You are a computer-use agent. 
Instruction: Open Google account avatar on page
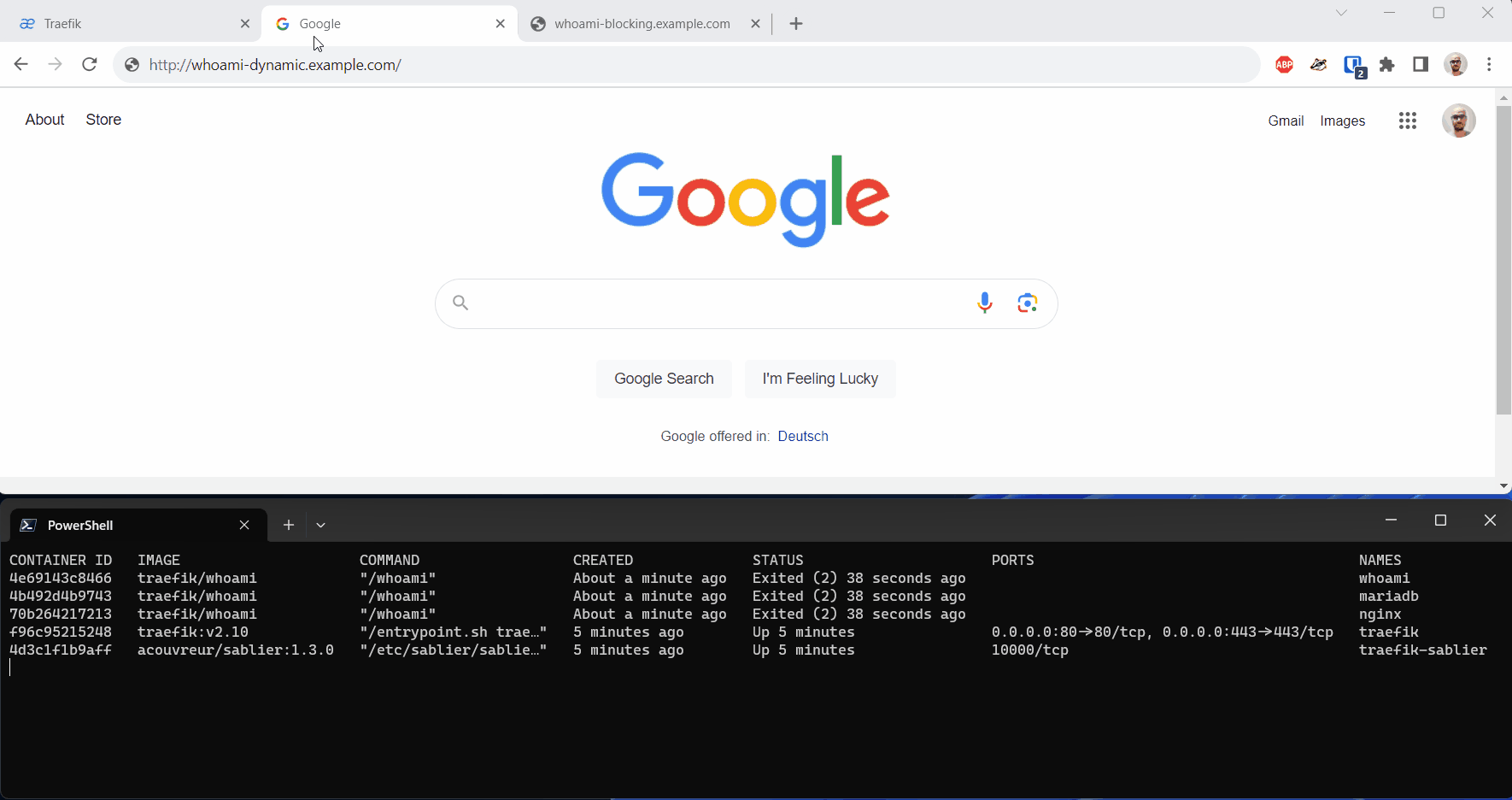(x=1459, y=121)
